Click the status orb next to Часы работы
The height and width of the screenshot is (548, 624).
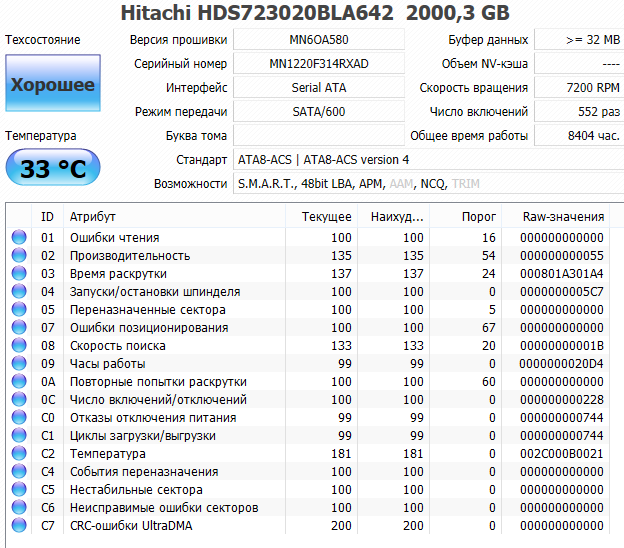tap(18, 364)
